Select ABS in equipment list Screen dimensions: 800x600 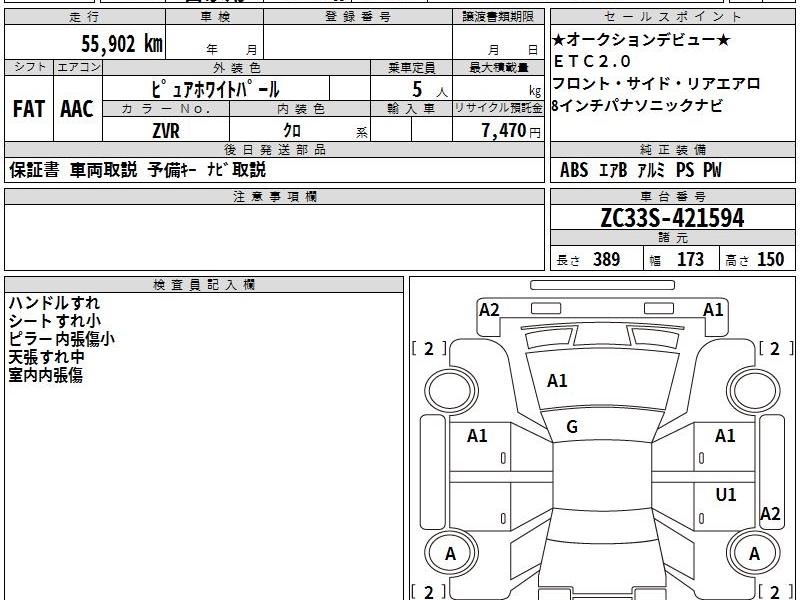(x=574, y=170)
